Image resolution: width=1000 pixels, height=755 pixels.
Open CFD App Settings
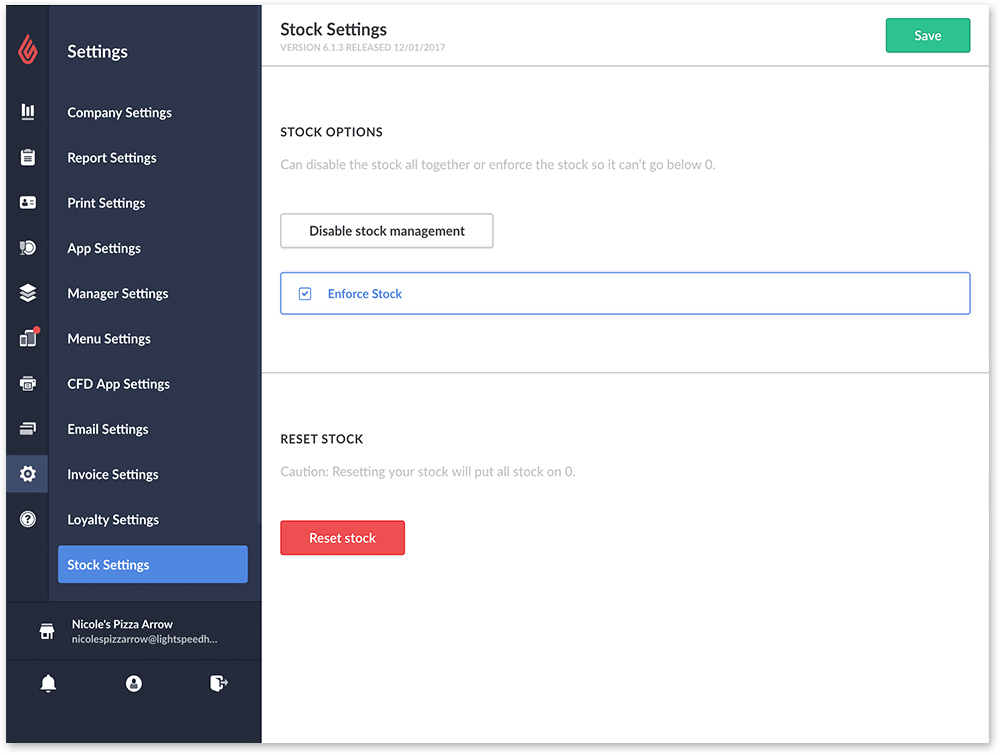(119, 384)
